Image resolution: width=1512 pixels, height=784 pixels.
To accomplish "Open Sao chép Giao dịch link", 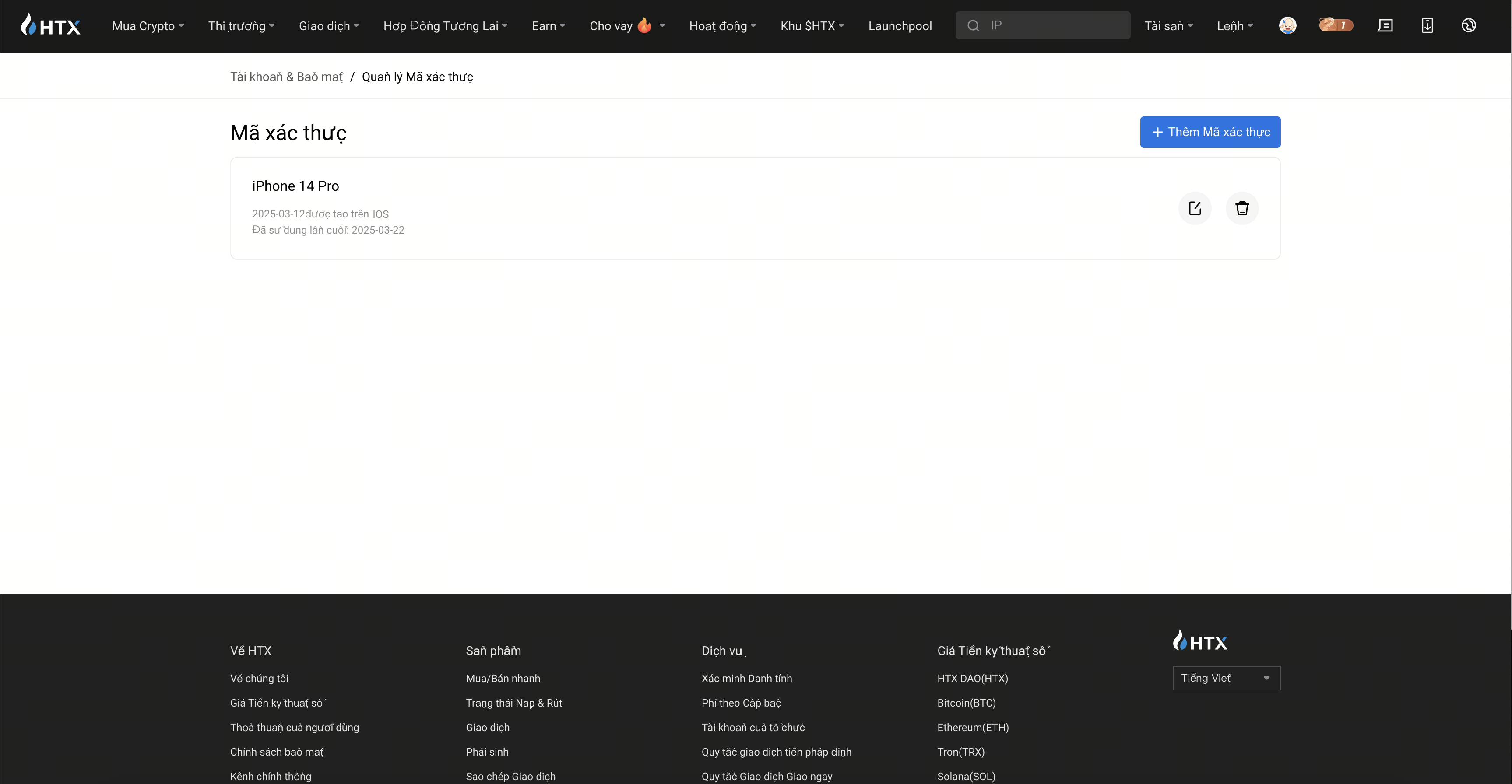I will click(511, 777).
